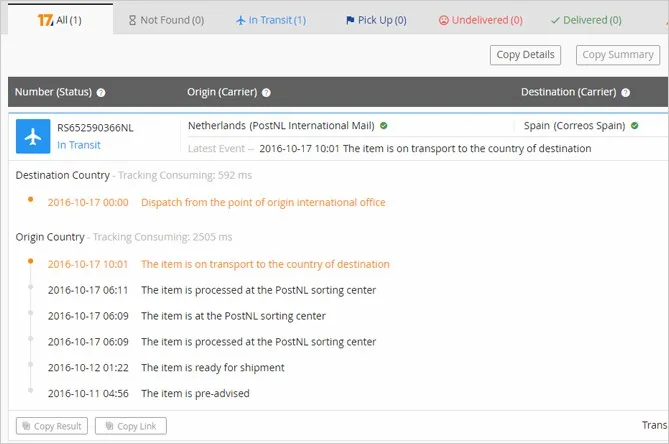This screenshot has height=444, width=669.
Task: Click the Latest Event summary line
Action: (390, 148)
